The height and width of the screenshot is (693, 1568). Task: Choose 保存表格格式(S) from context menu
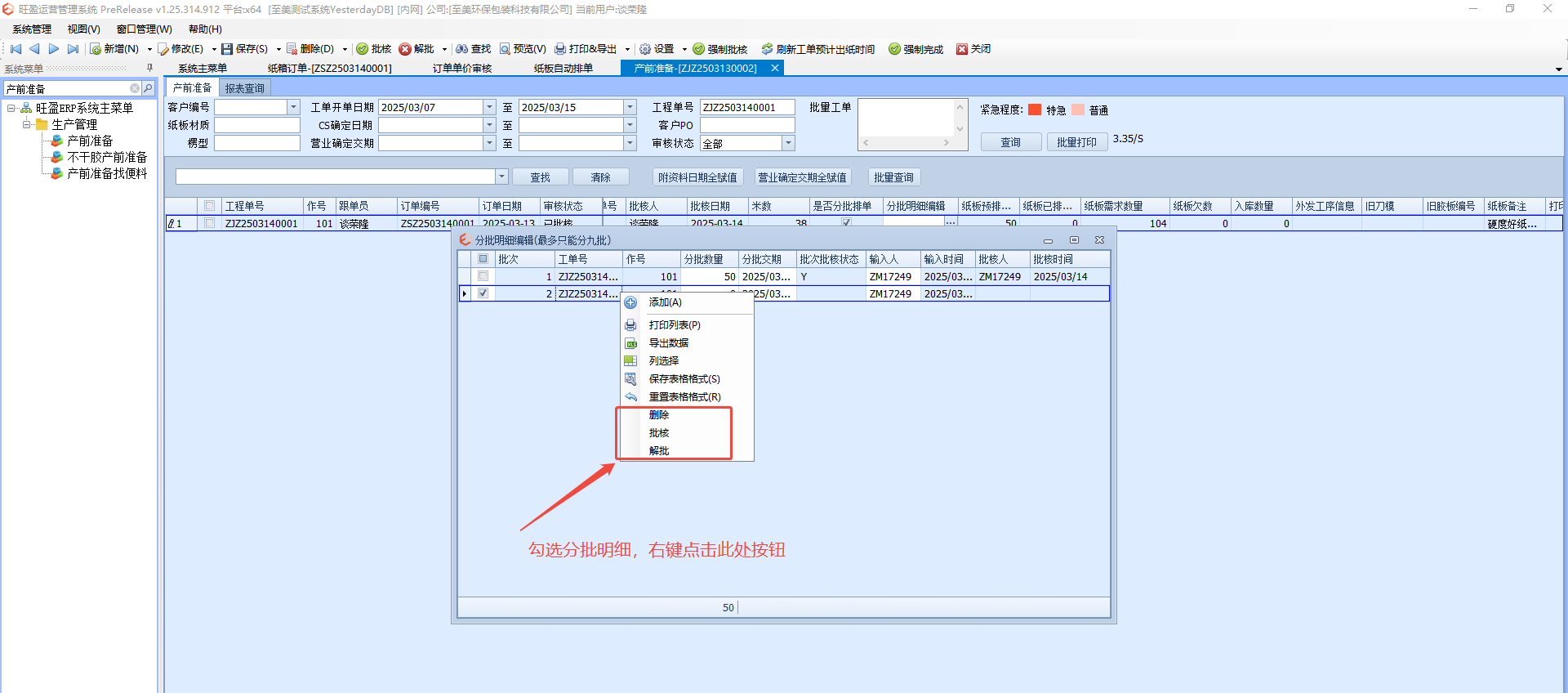[687, 379]
